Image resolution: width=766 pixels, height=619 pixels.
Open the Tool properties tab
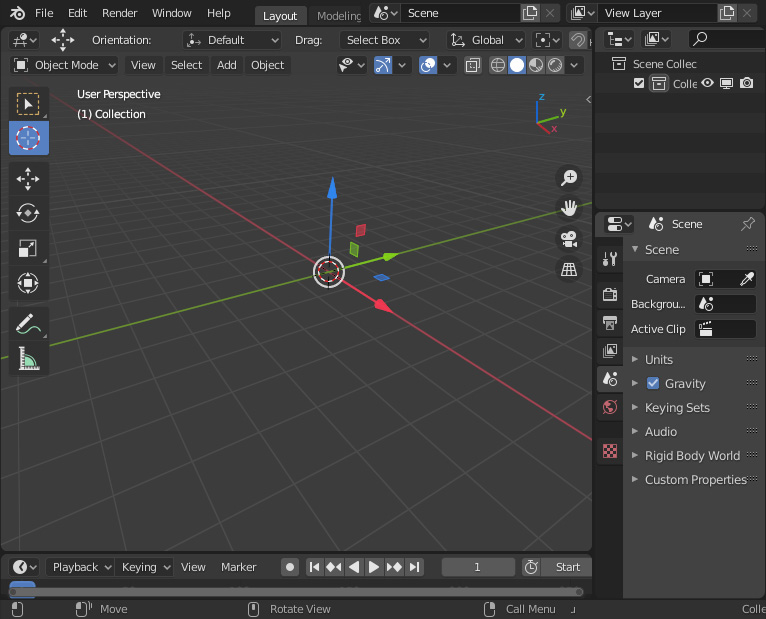(610, 259)
